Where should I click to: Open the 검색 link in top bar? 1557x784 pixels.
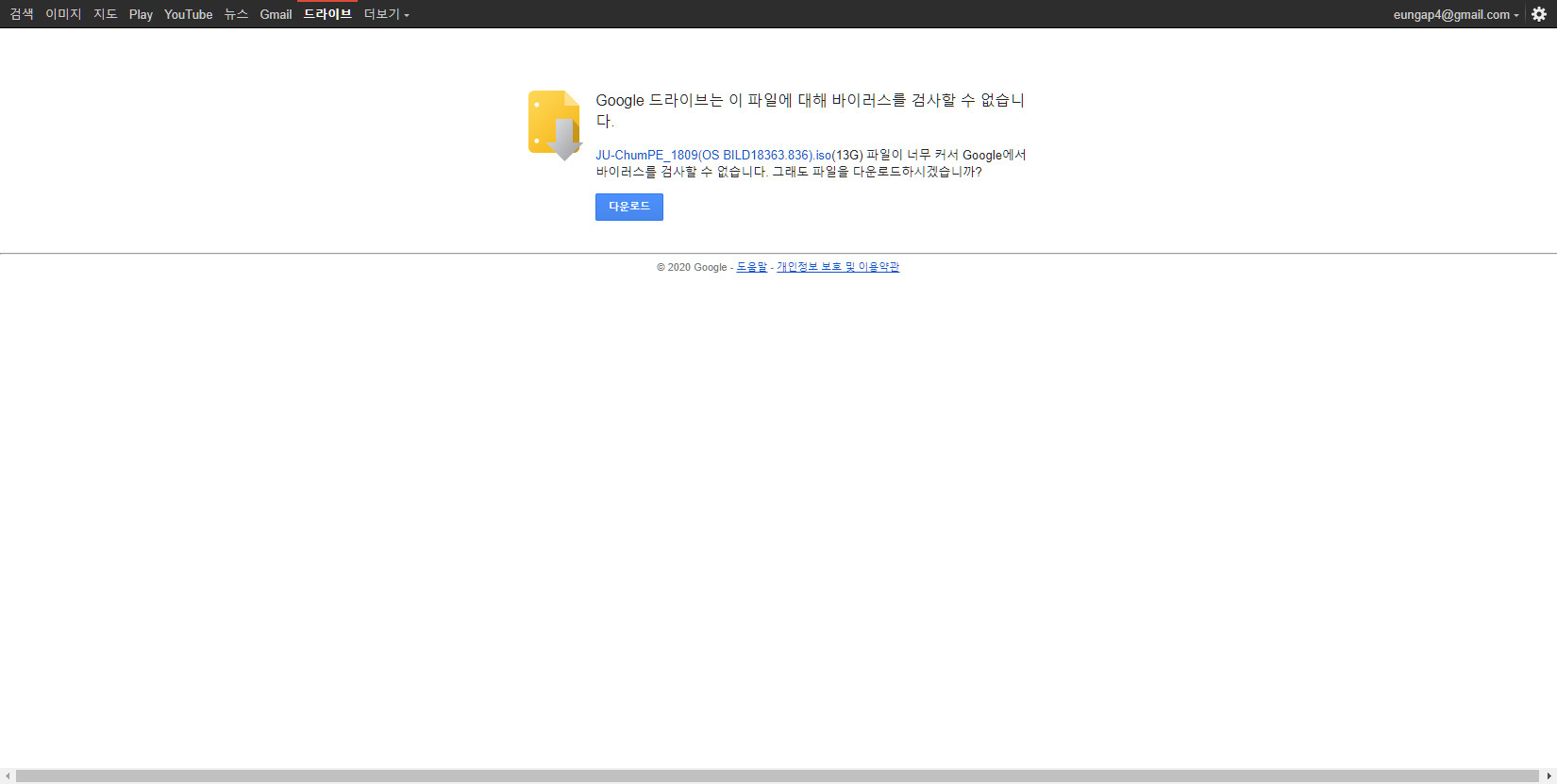[22, 14]
